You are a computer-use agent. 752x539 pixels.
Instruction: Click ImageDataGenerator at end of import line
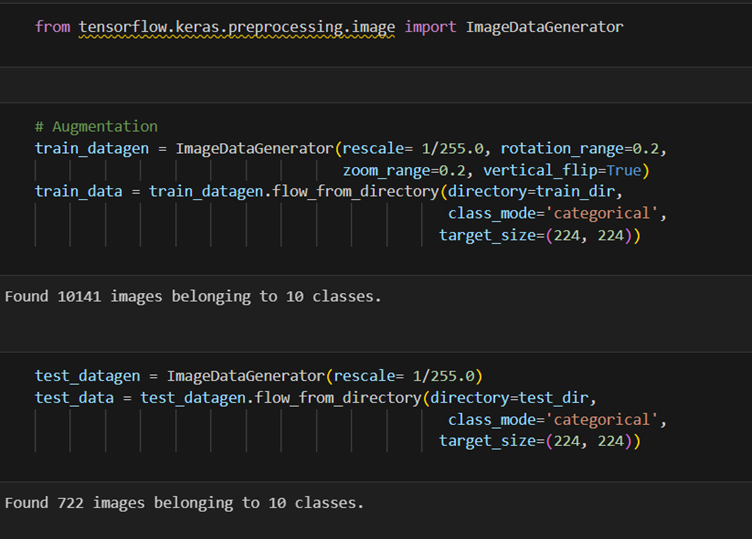544,27
